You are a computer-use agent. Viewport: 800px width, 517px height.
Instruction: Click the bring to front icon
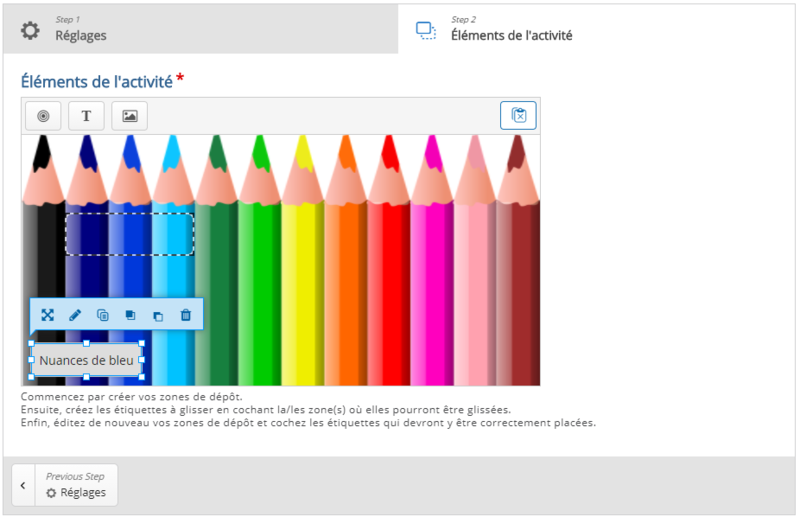(130, 315)
